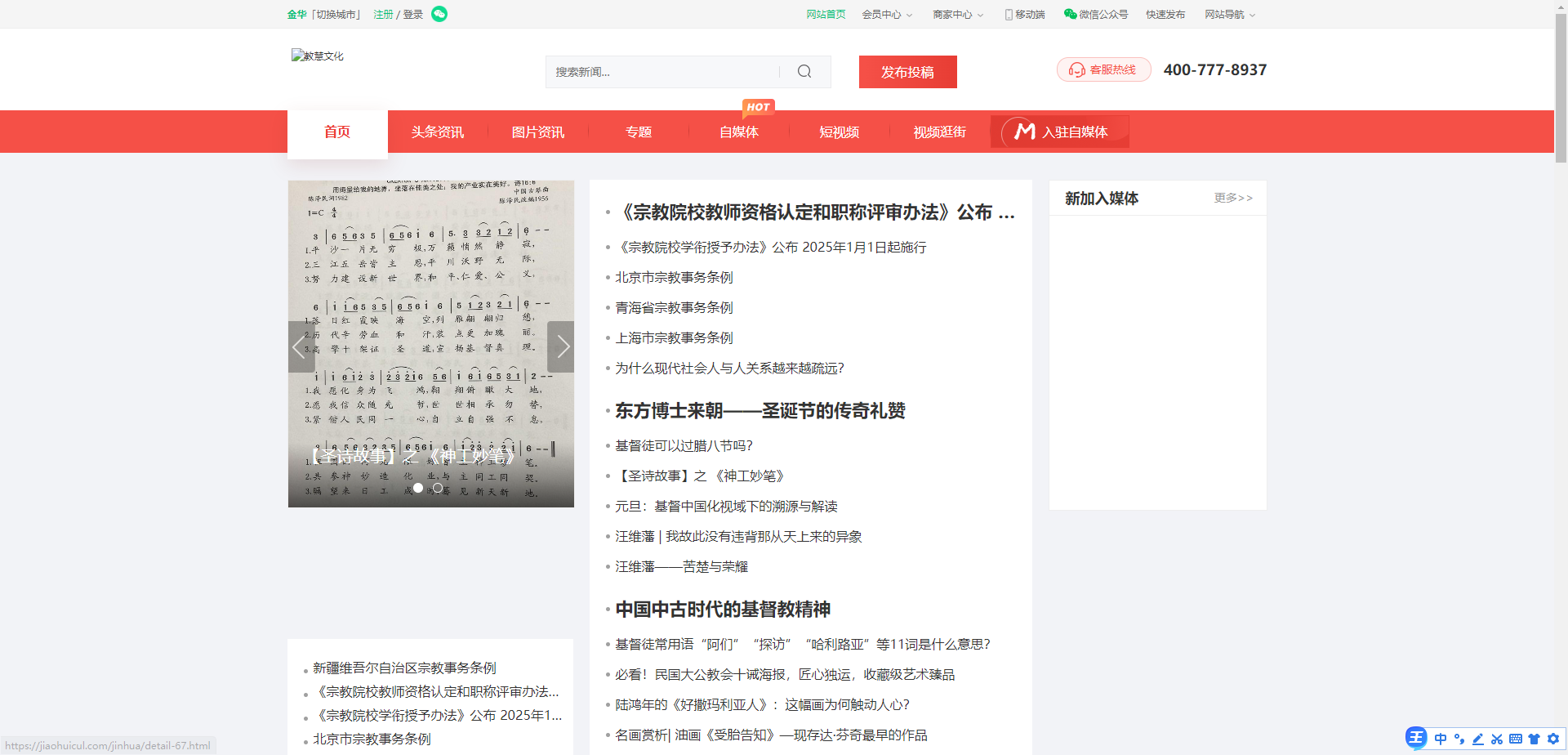Viewport: 1568px width, 755px height.
Task: Open the IME skin shirt icon
Action: [1535, 739]
